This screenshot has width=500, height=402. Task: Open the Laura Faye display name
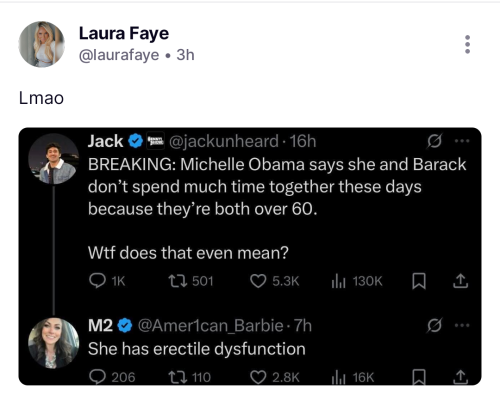click(x=124, y=34)
